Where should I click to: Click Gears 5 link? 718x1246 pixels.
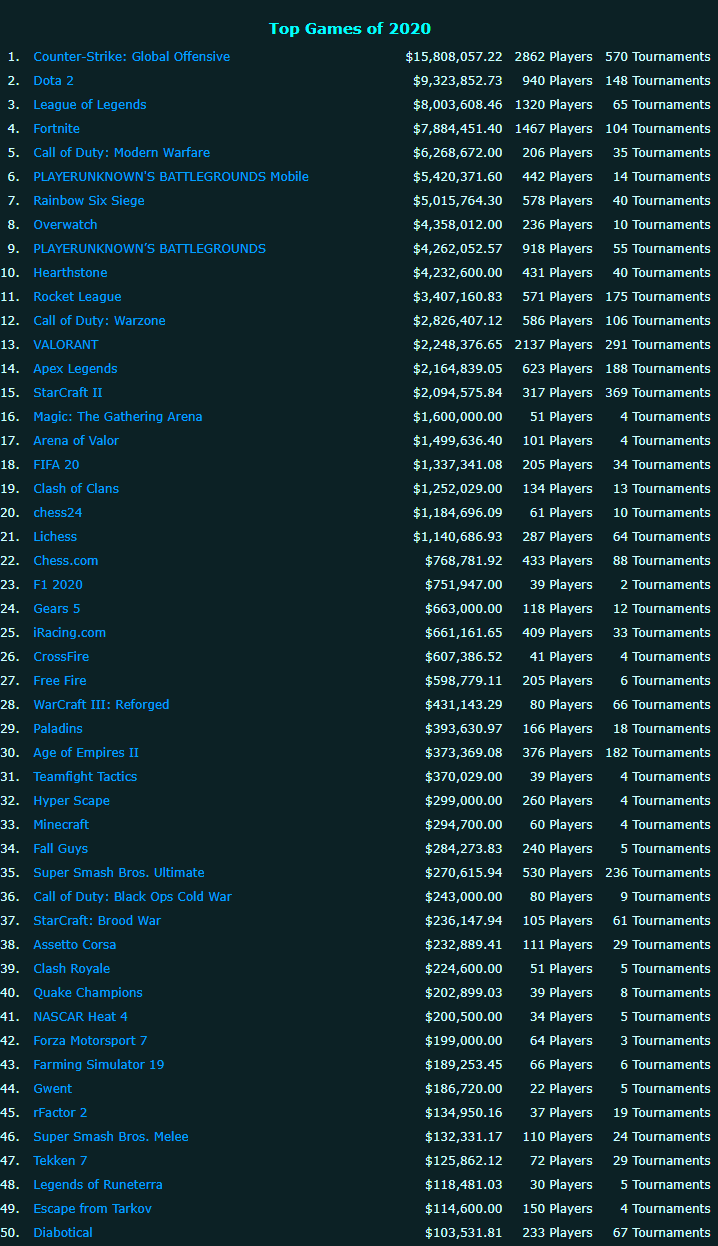[57, 609]
